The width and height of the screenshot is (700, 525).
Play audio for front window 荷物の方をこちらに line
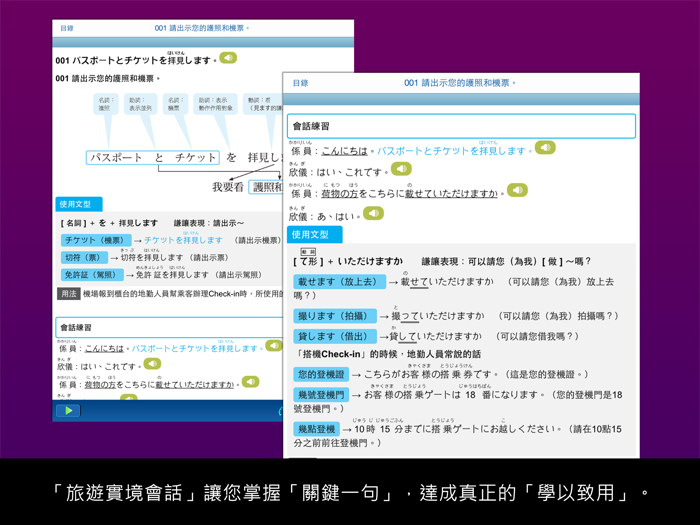(517, 190)
